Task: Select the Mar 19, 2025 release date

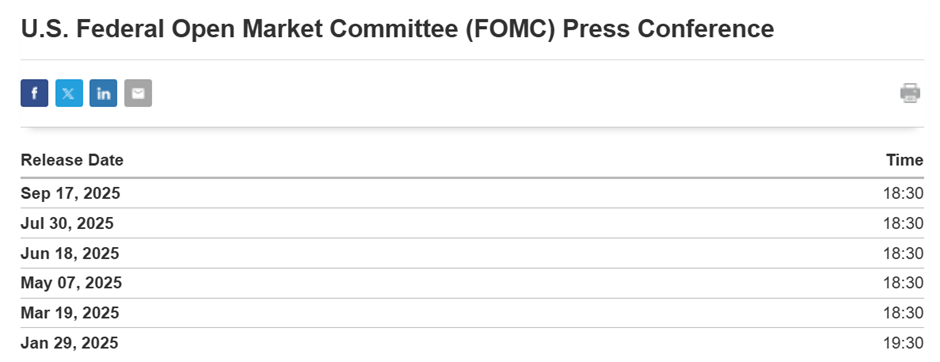Action: [x=70, y=312]
